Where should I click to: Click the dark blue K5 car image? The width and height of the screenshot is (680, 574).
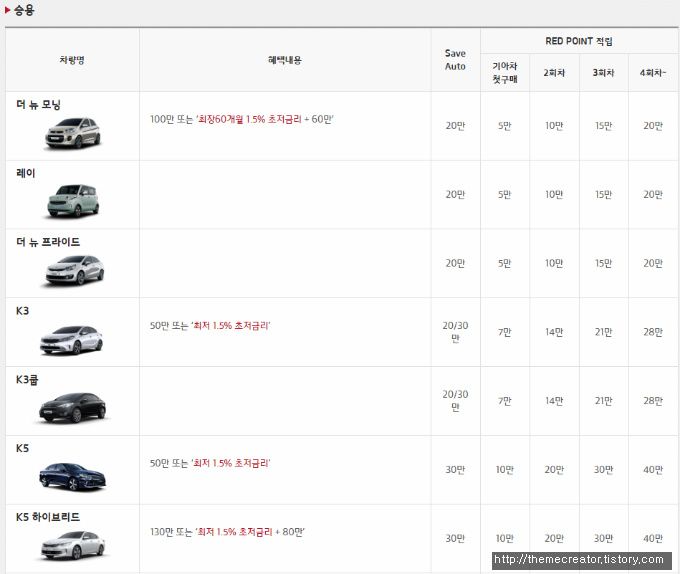pyautogui.click(x=72, y=476)
